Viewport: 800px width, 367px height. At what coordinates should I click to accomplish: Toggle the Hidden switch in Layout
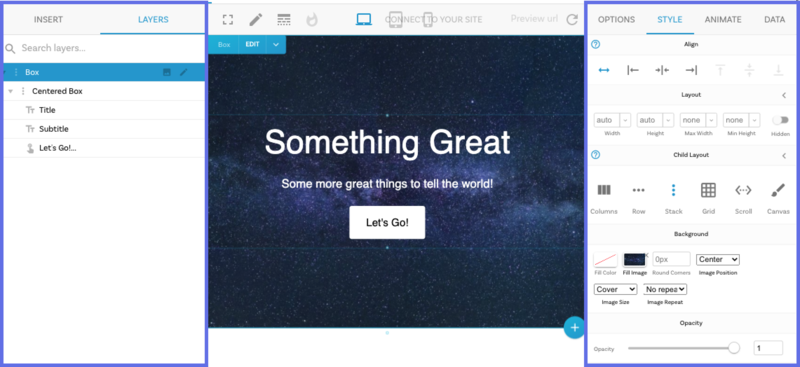(x=780, y=120)
